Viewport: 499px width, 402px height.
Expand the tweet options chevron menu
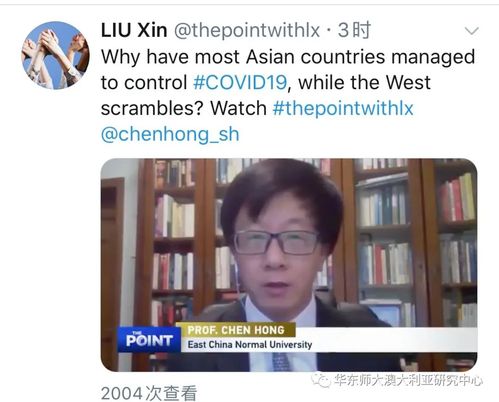click(471, 31)
